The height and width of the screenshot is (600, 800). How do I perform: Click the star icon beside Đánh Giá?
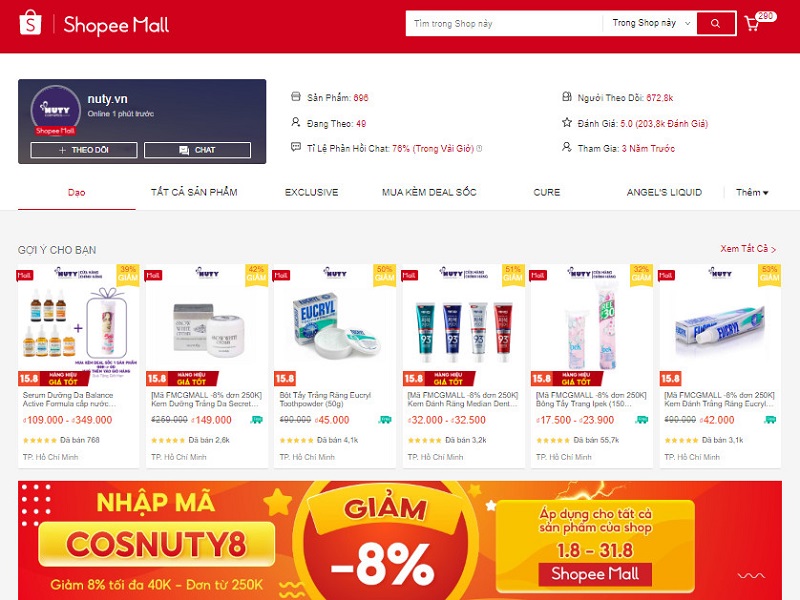pos(566,122)
